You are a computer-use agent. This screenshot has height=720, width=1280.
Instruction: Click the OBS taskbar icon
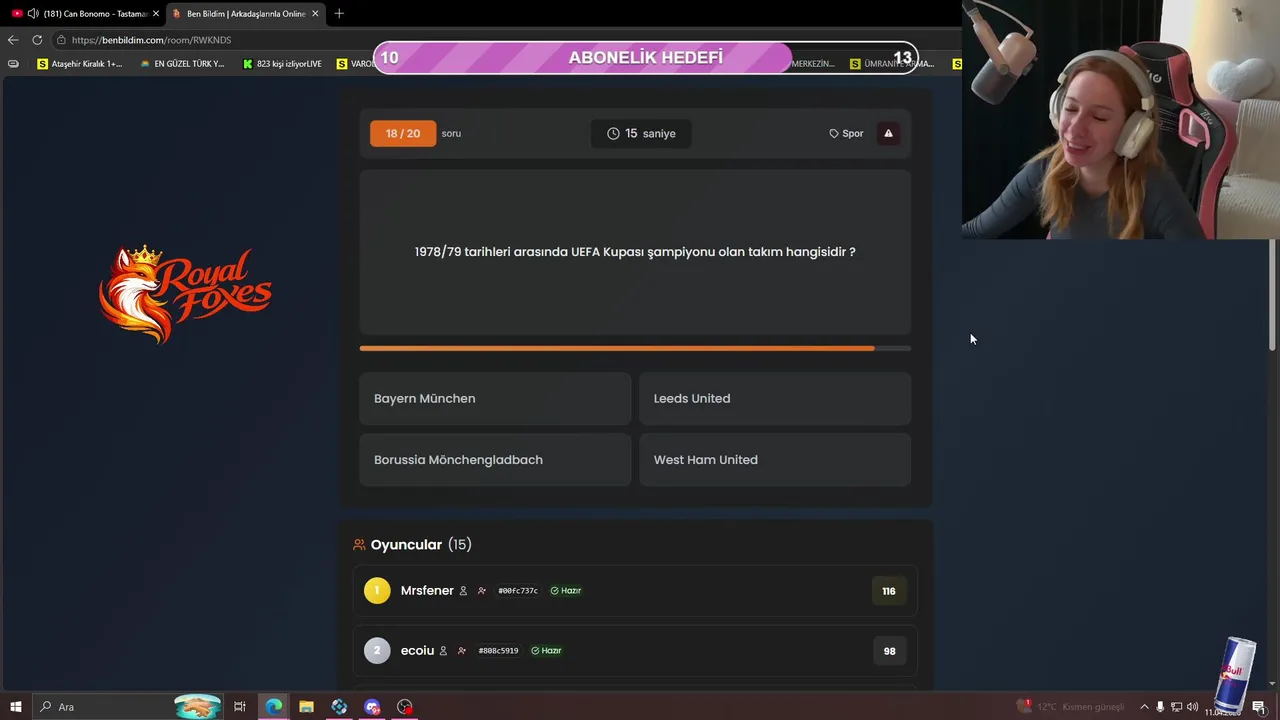click(x=405, y=707)
